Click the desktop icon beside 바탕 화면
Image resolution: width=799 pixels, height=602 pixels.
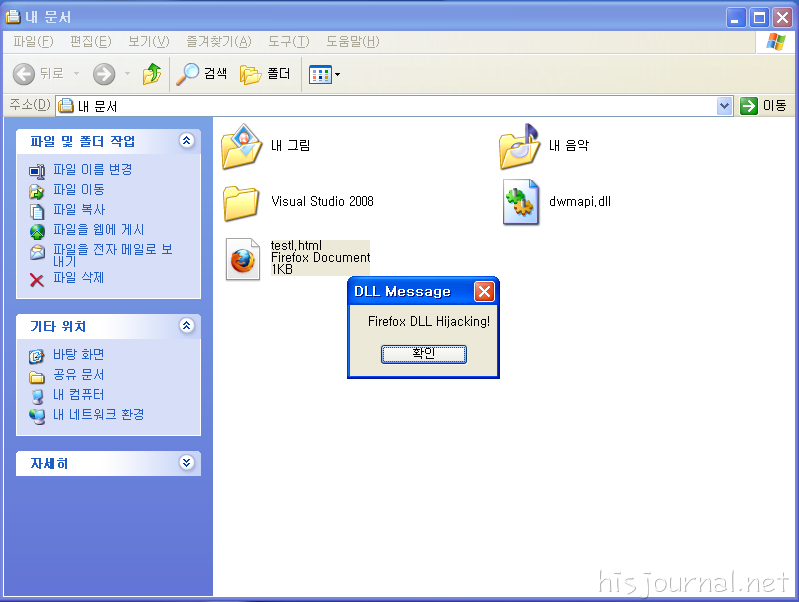(37, 356)
